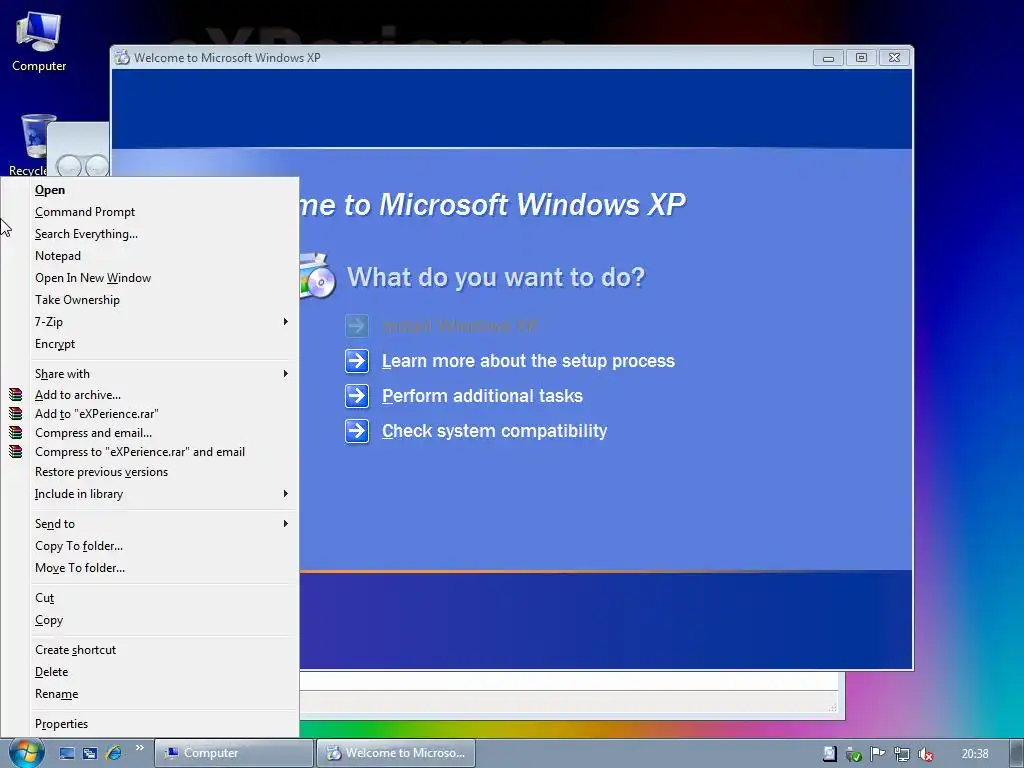
Task: Maximize the Welcome to Microsoft Windows XP window
Action: [x=861, y=57]
